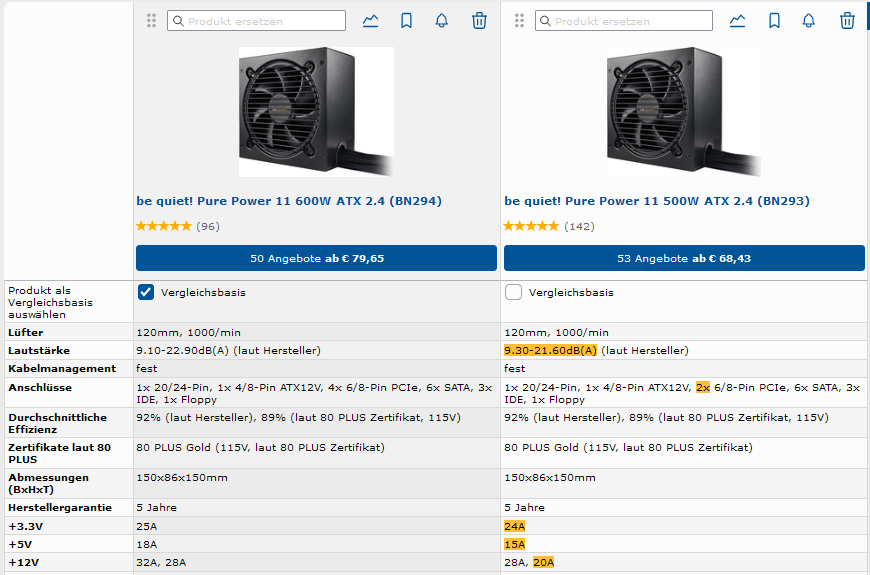Open '53 Angebote ab € 68,43' offers

(x=684, y=258)
